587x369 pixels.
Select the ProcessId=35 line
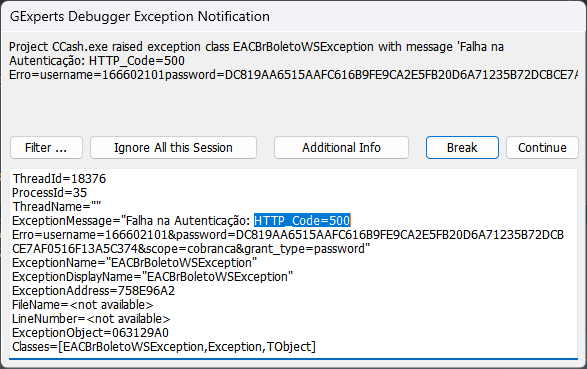[49, 192]
